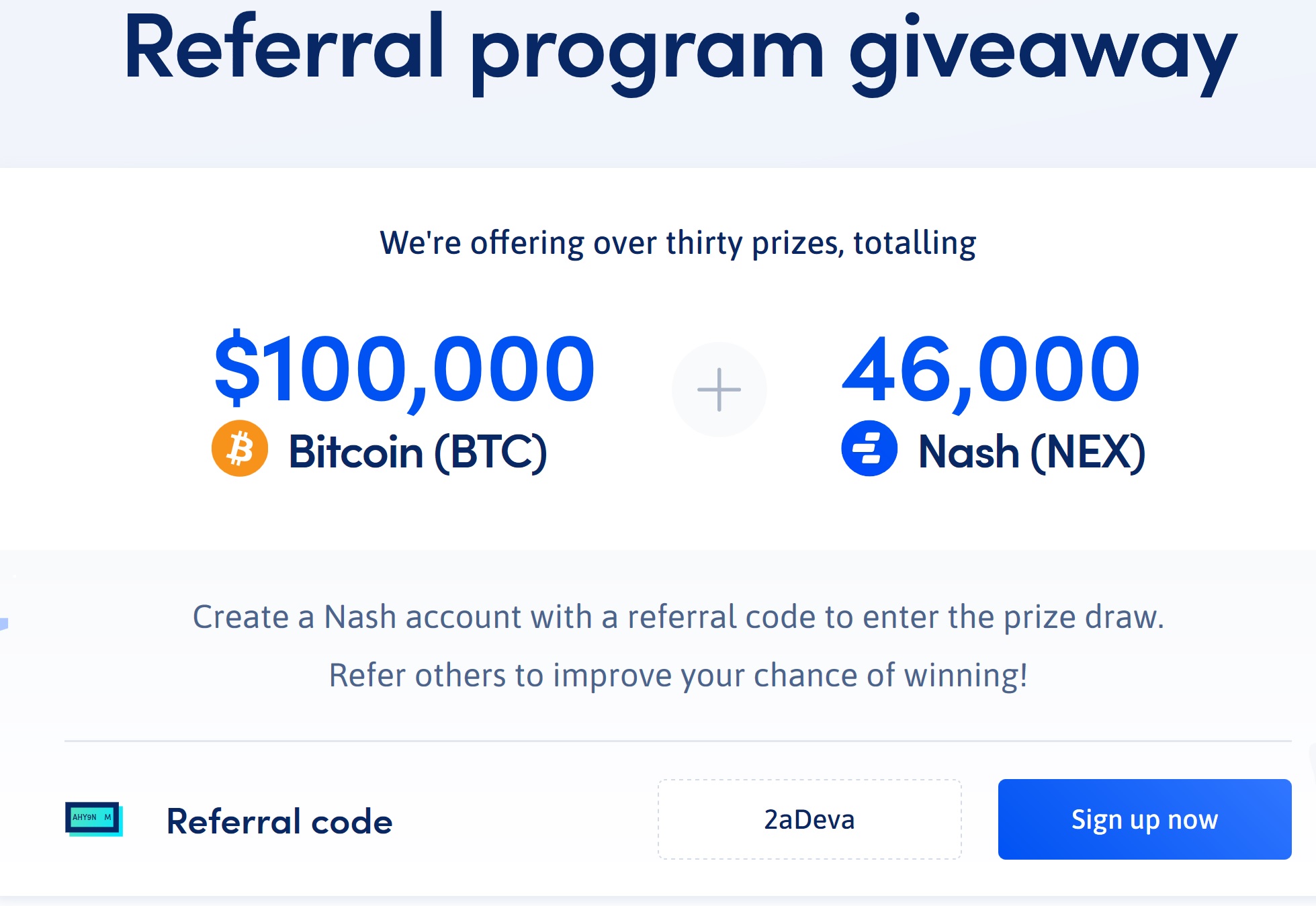
Task: Click the plus sign circle between prizes
Action: pos(719,390)
